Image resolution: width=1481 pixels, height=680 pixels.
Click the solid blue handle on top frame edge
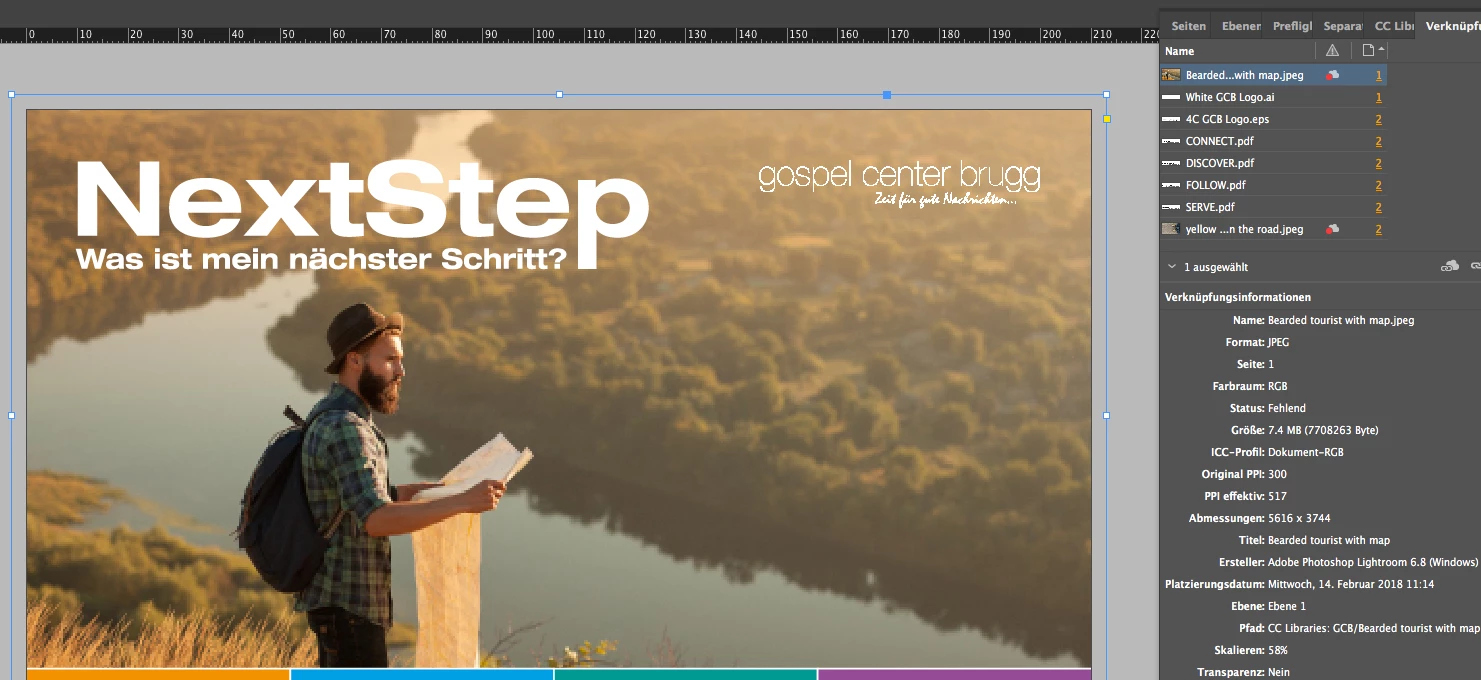(887, 95)
